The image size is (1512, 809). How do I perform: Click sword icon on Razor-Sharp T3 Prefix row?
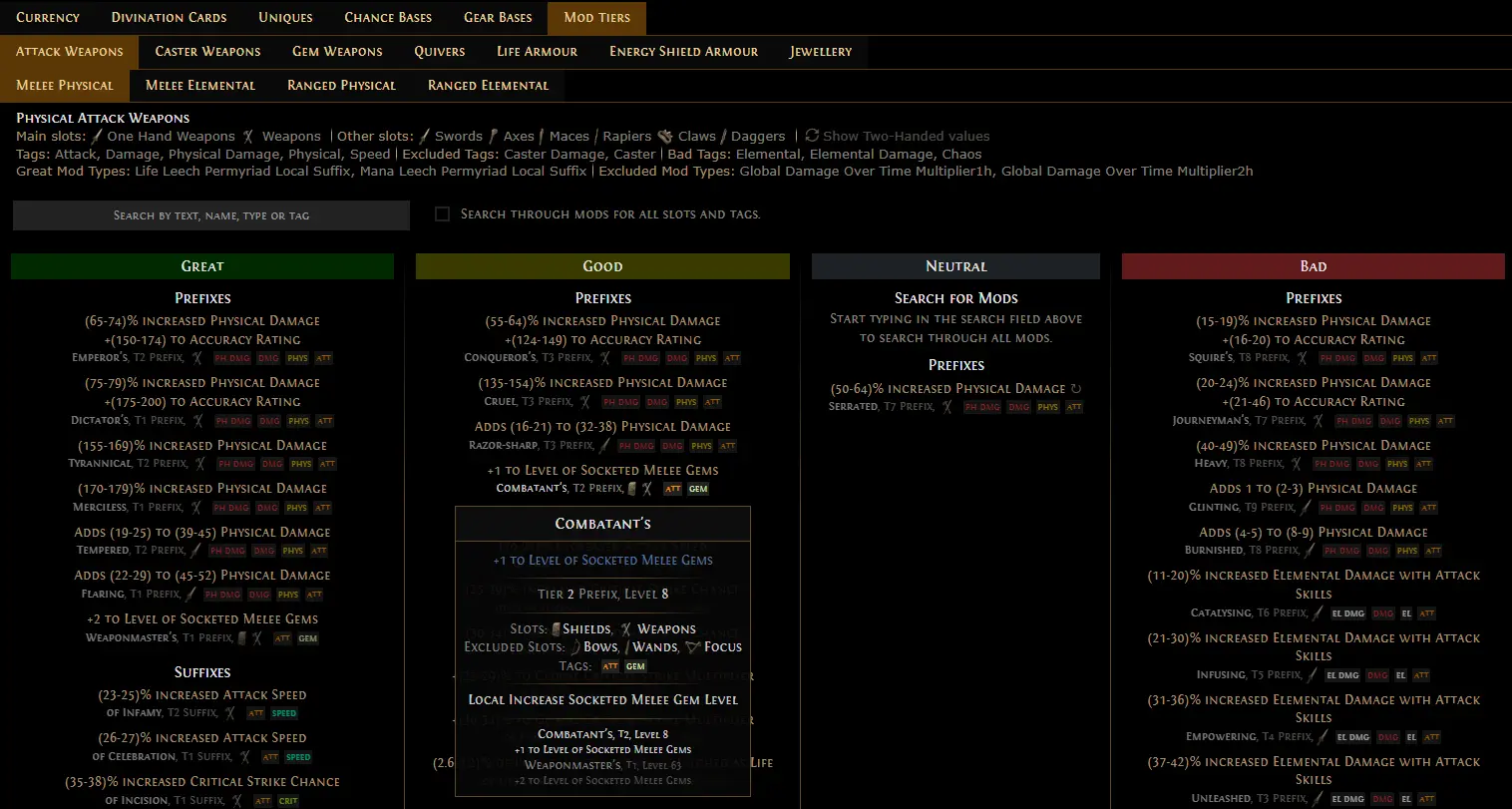pyautogui.click(x=605, y=446)
